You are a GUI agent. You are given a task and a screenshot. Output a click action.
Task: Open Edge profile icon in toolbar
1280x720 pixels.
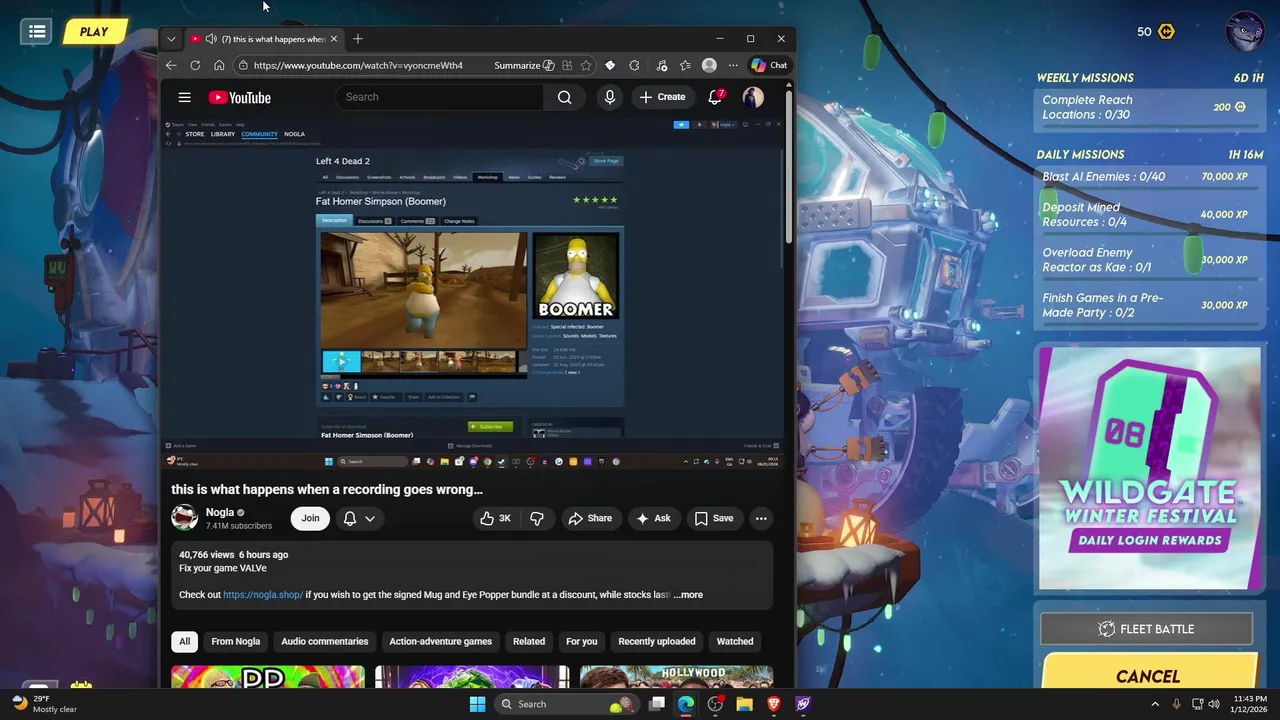coord(709,65)
